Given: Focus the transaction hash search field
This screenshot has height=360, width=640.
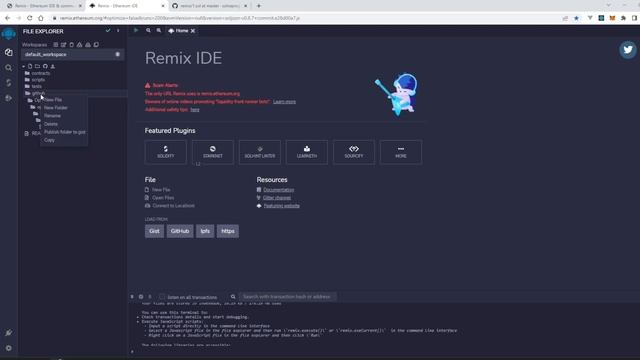Looking at the screenshot, I should pos(288,297).
